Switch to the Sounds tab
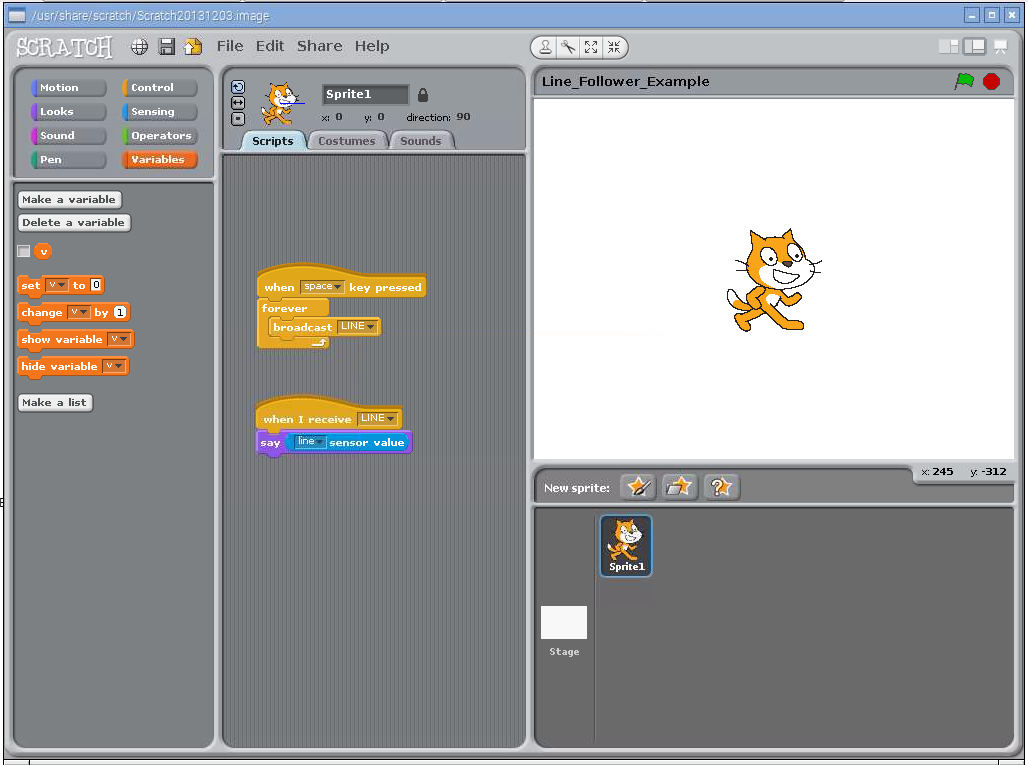This screenshot has height=765, width=1028. coord(420,141)
